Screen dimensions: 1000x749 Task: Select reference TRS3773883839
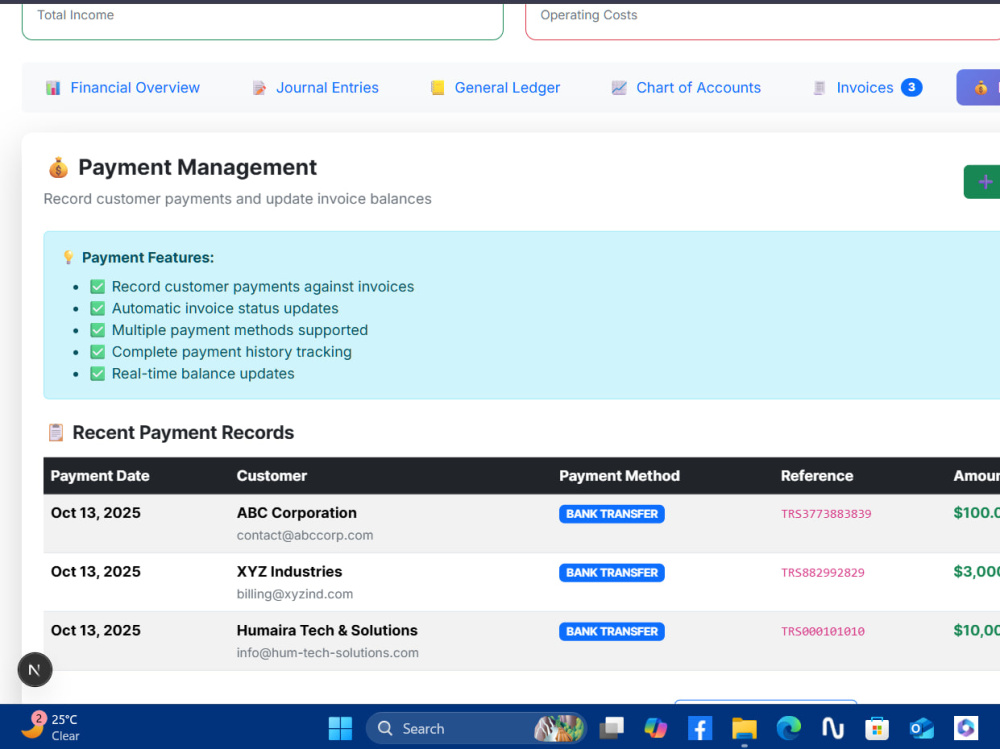pos(826,514)
